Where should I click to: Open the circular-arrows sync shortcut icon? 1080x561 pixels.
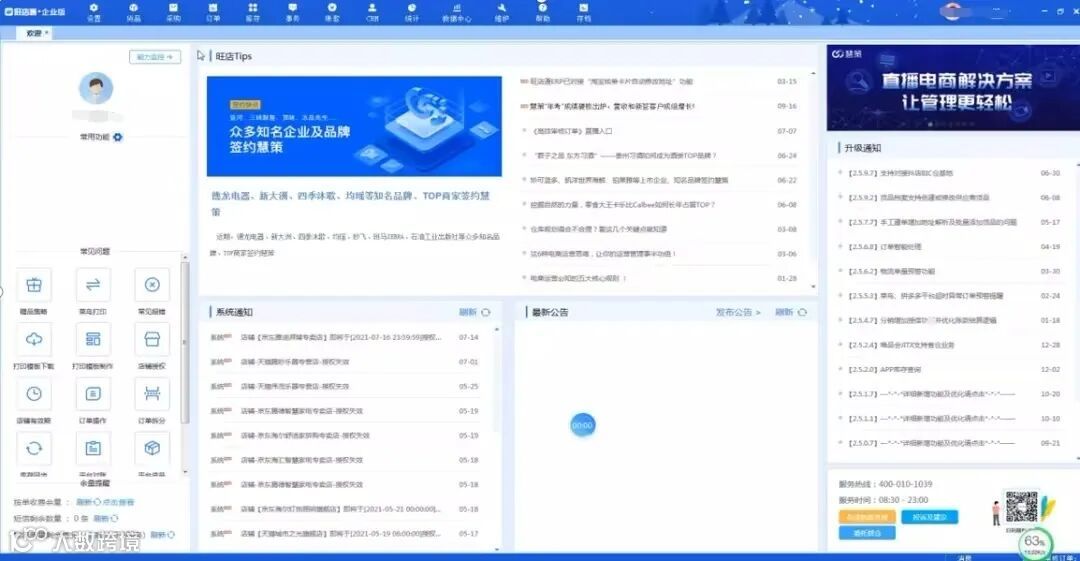pos(34,449)
